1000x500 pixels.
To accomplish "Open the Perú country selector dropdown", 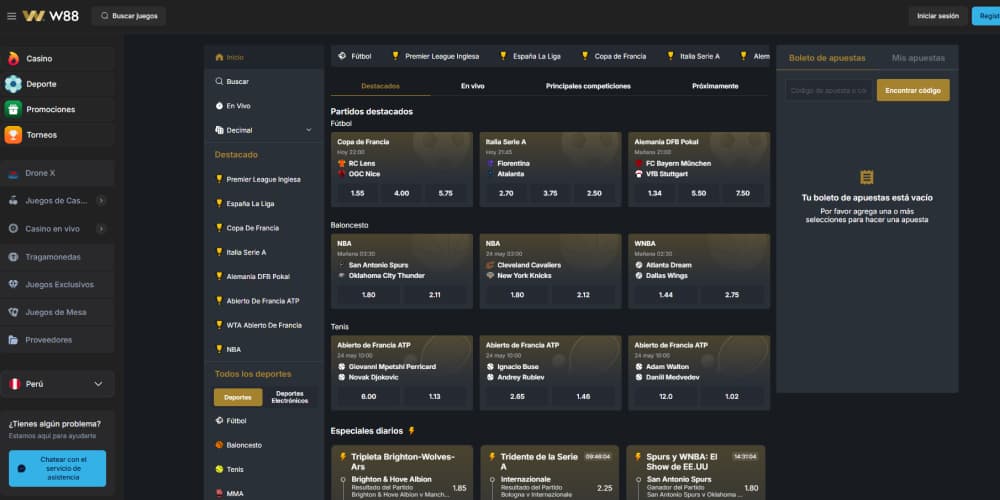I will pos(57,384).
